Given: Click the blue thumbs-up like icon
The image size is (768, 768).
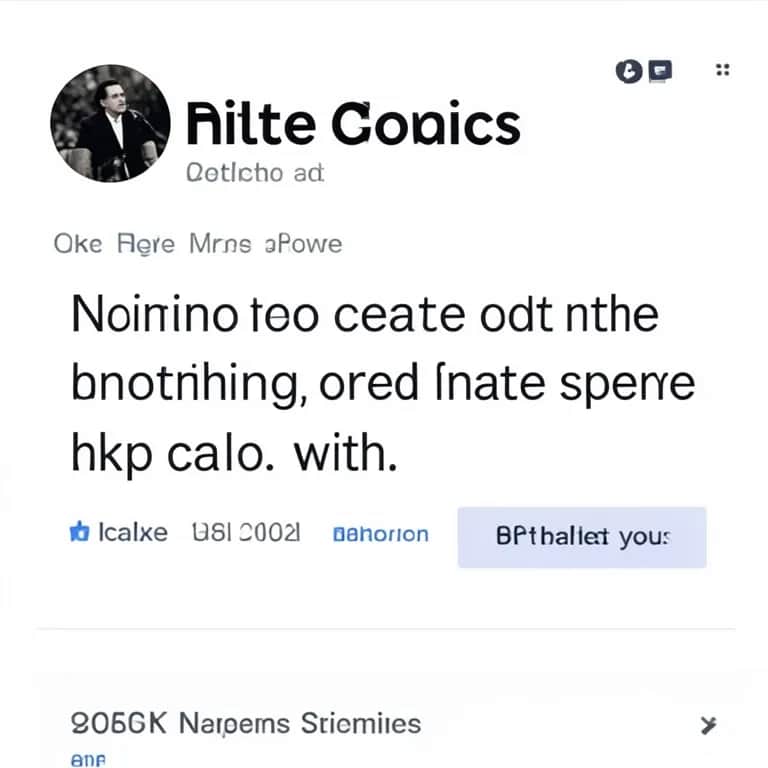Looking at the screenshot, I should 79,533.
